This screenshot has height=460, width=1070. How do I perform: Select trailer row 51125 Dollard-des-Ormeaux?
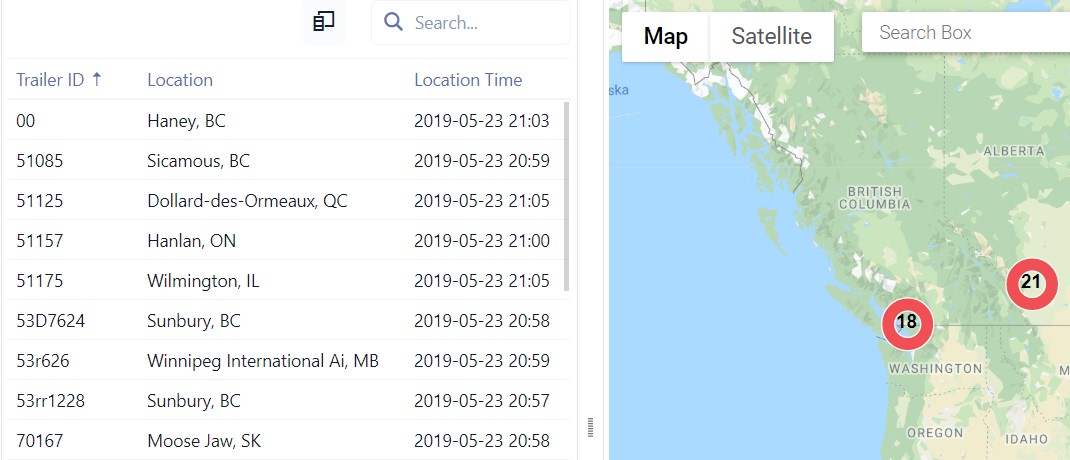pos(285,201)
